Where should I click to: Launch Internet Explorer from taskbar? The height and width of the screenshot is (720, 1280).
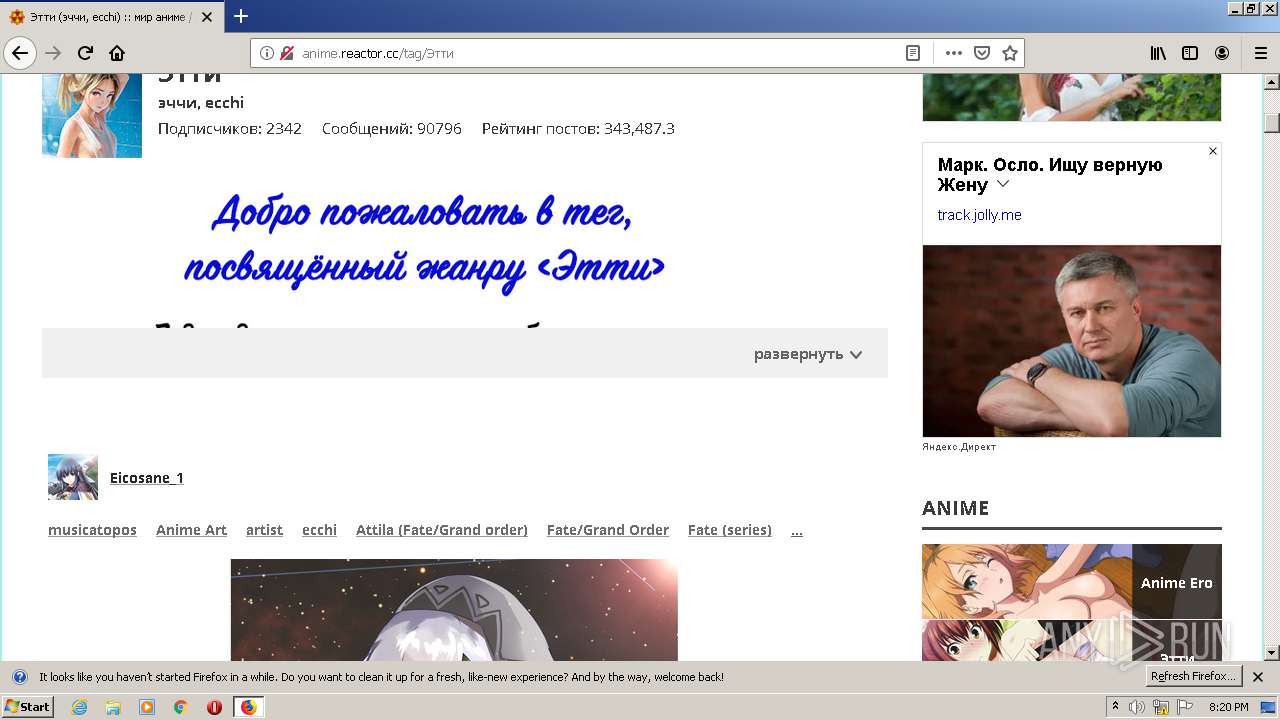tap(79, 707)
